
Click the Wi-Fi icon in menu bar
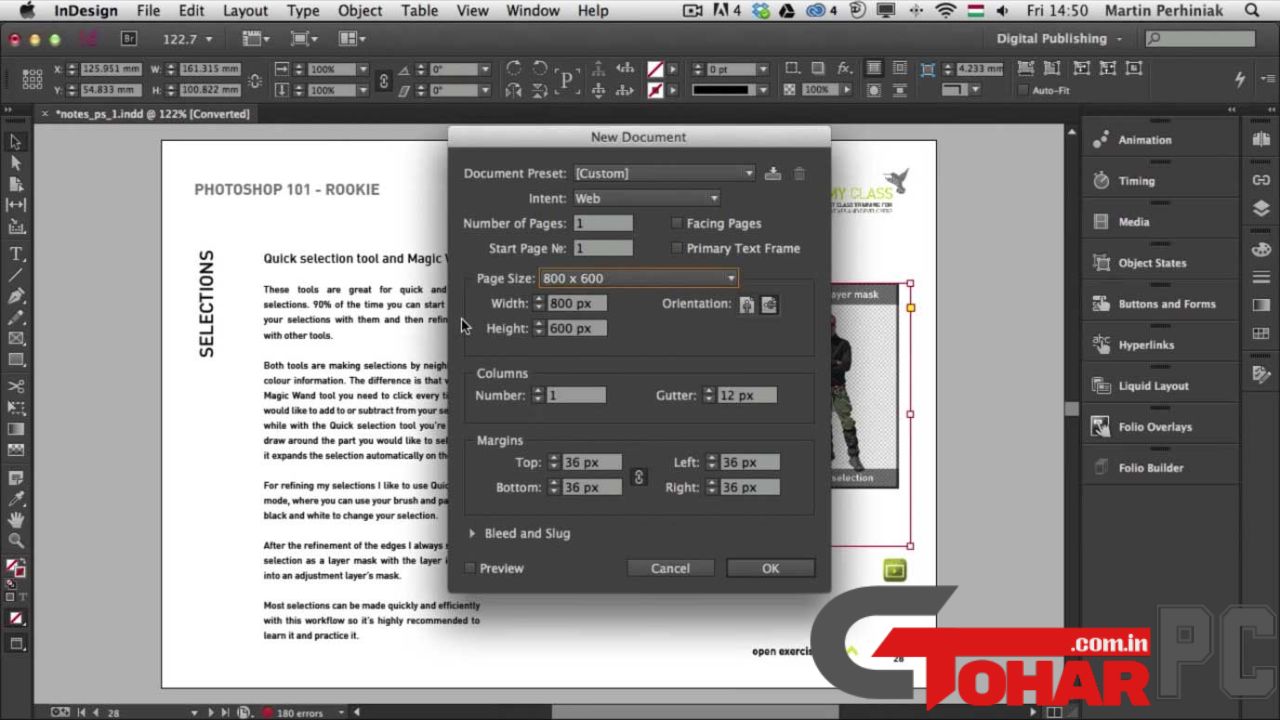[945, 11]
